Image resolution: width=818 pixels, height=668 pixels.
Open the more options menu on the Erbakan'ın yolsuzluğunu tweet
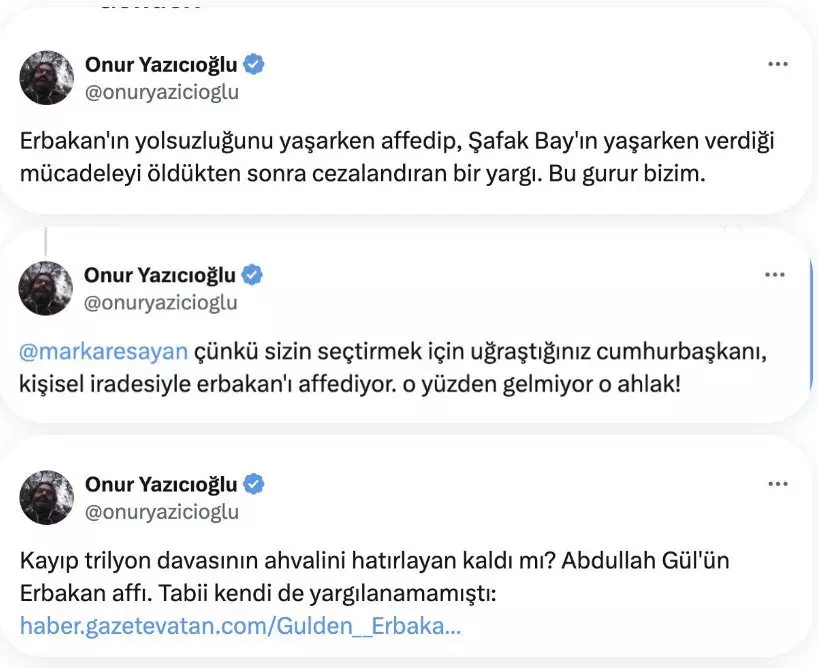[x=777, y=64]
